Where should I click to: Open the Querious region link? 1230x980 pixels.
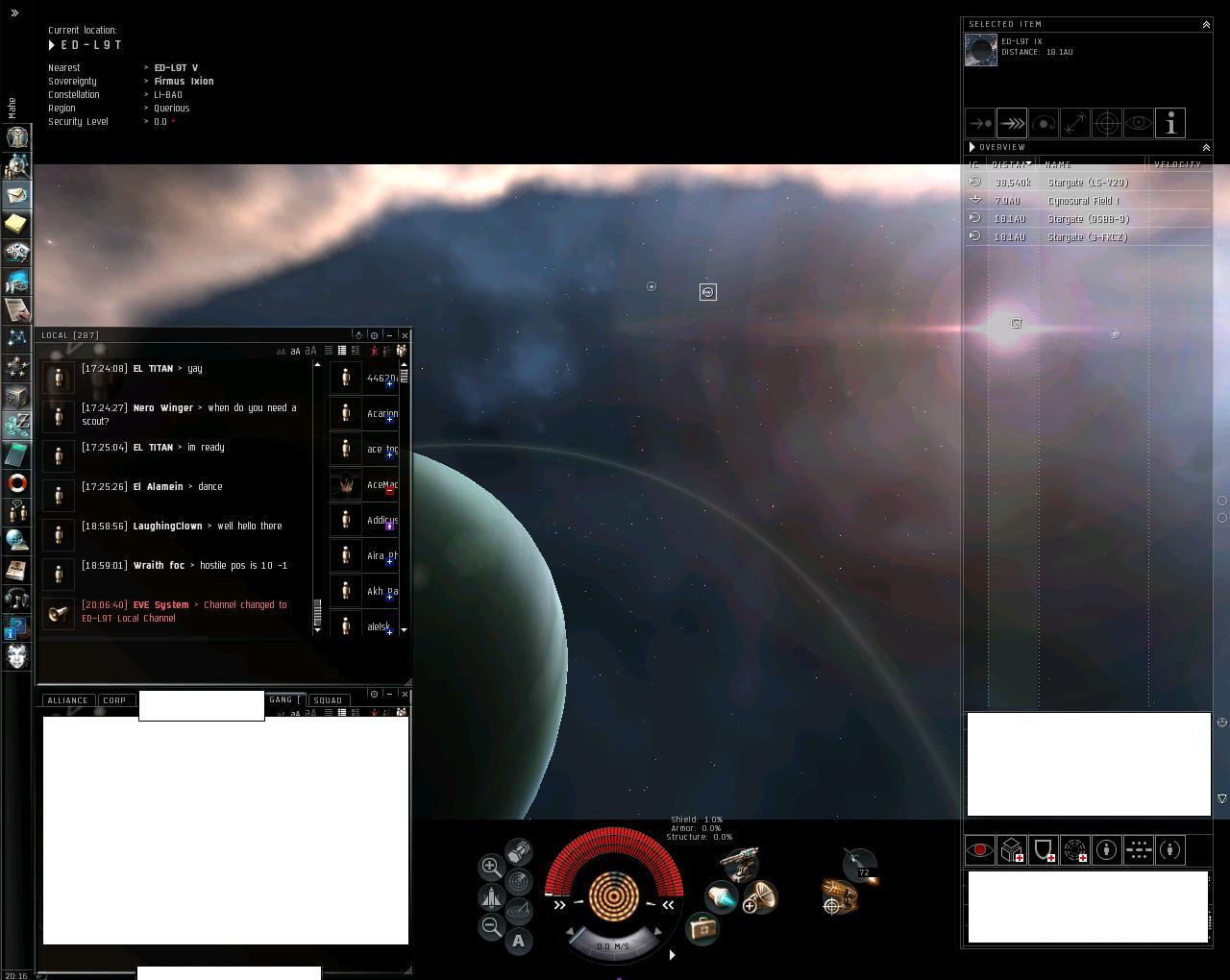tap(172, 109)
